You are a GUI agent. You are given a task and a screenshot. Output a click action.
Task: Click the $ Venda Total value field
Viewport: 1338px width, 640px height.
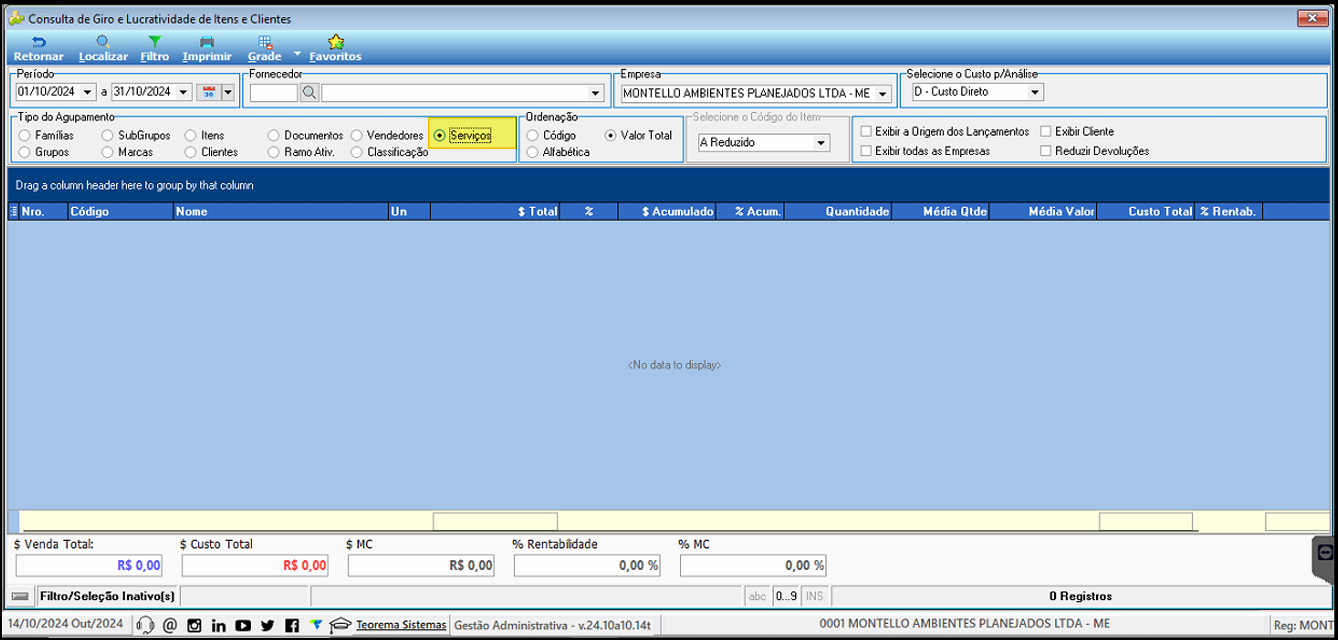pyautogui.click(x=90, y=565)
